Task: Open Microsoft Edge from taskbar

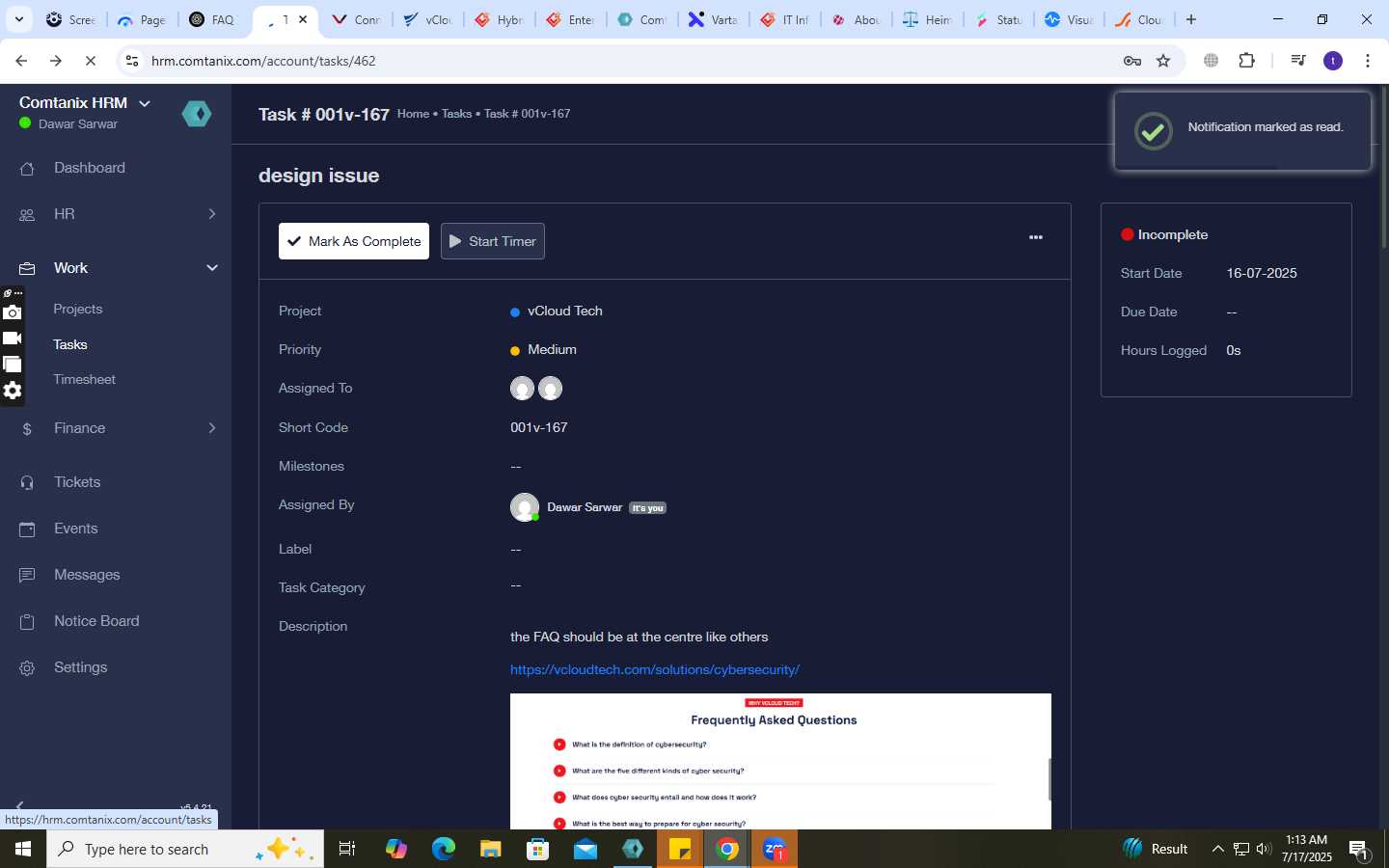Action: [x=443, y=849]
